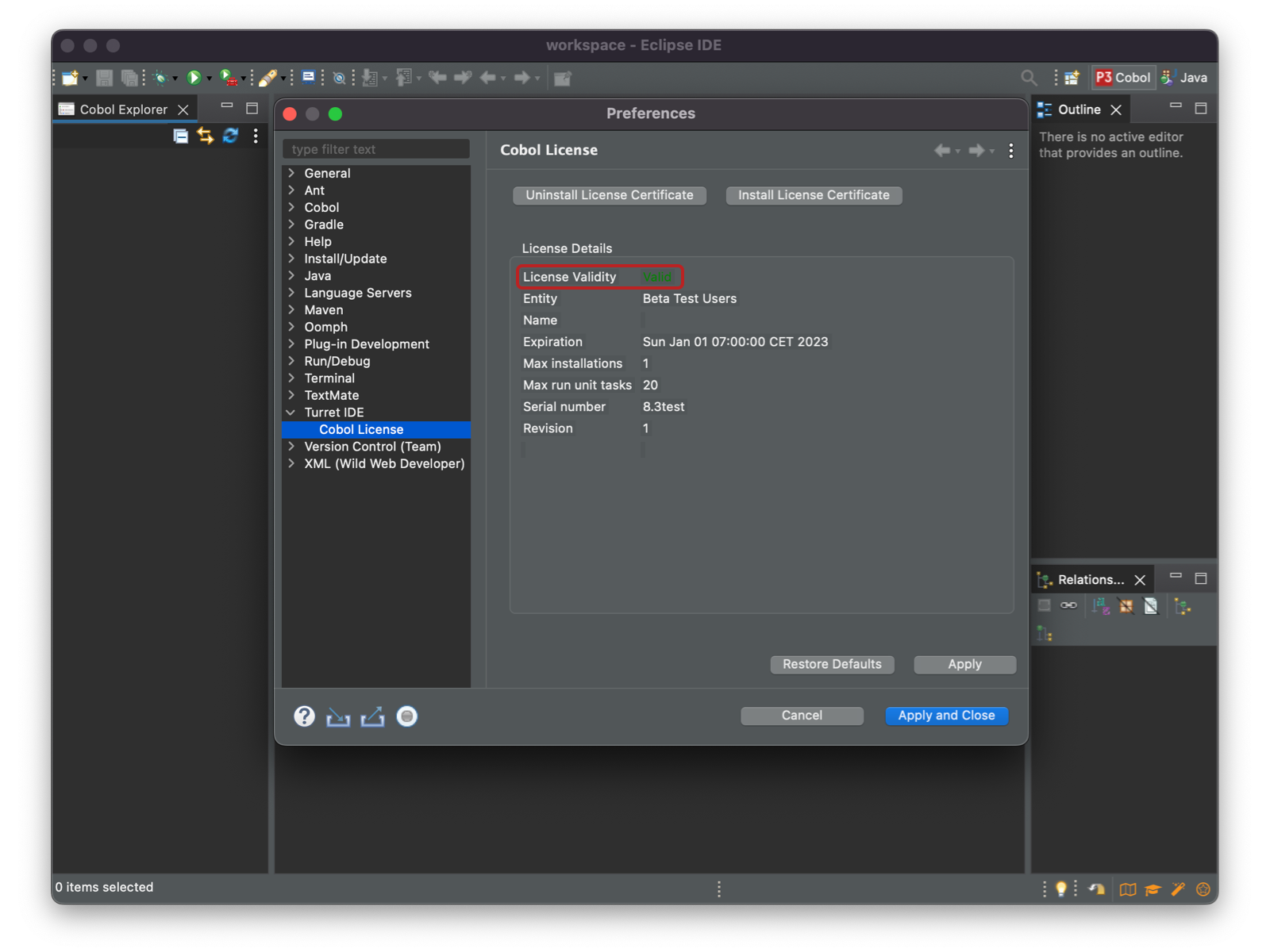Collapse the Turret IDE node
Viewport: 1270px width, 952px height.
pos(291,413)
